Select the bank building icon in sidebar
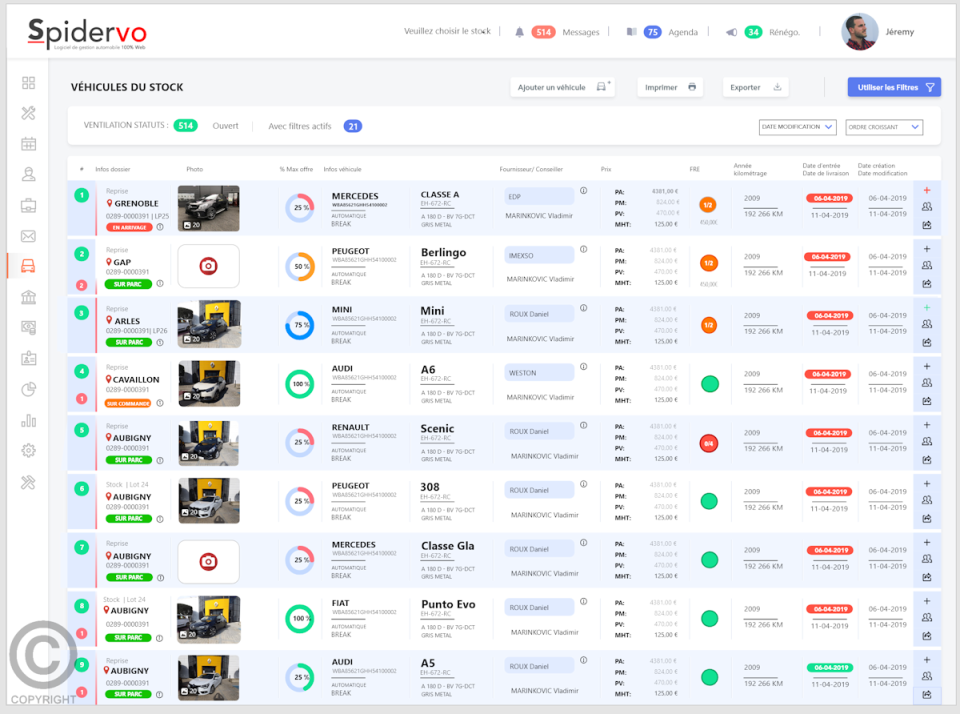 tap(28, 297)
